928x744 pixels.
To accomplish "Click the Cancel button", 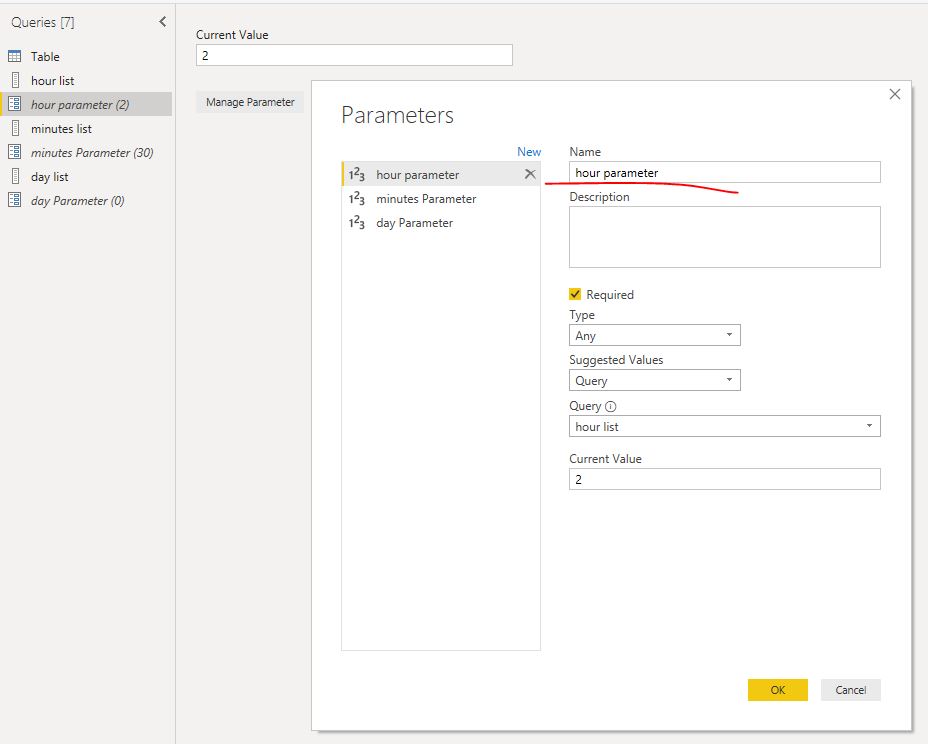I will pos(850,690).
